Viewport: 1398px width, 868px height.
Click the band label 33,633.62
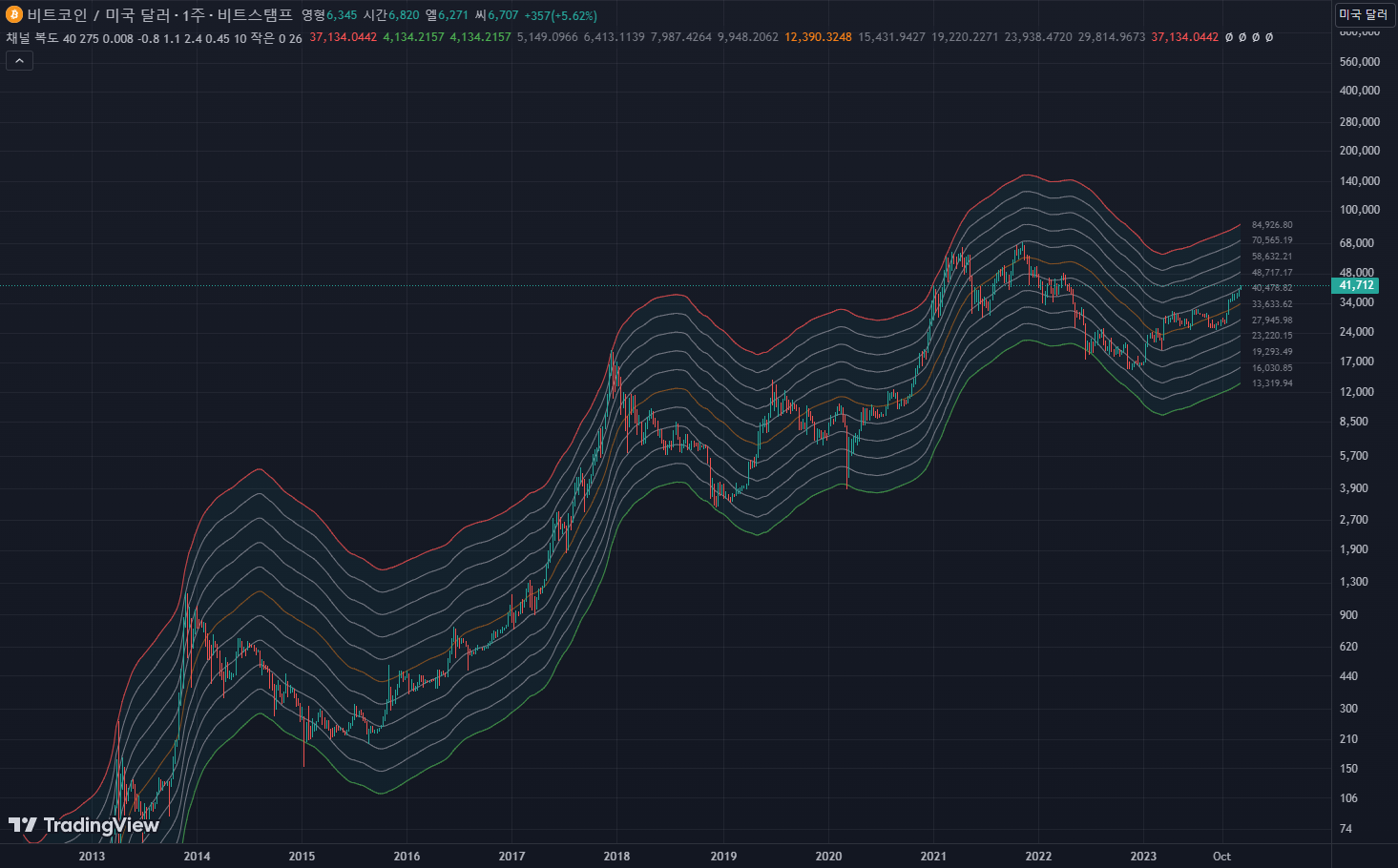pos(1272,304)
